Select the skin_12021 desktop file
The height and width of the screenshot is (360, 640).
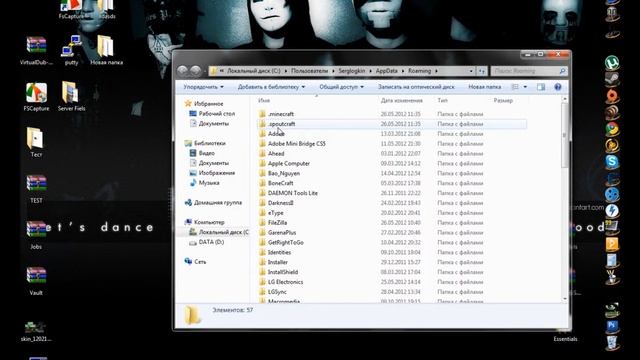(x=36, y=331)
